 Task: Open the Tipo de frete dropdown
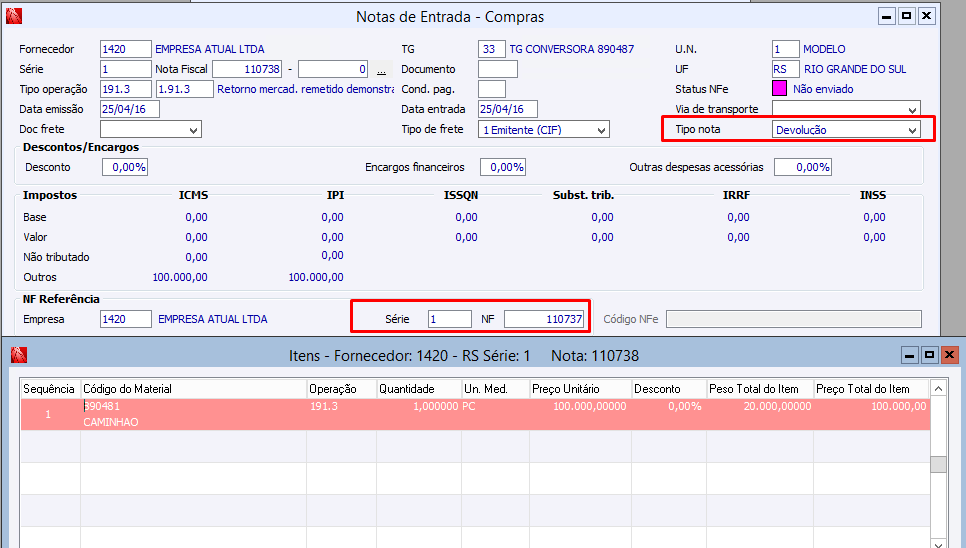pos(543,129)
